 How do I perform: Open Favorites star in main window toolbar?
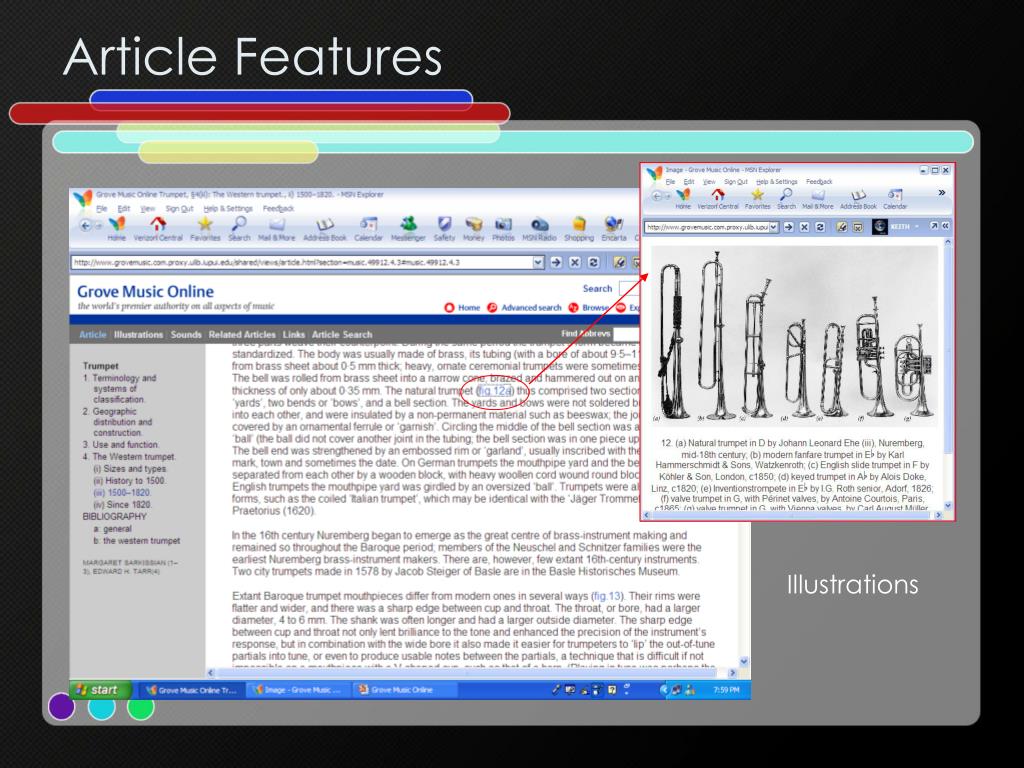point(205,229)
